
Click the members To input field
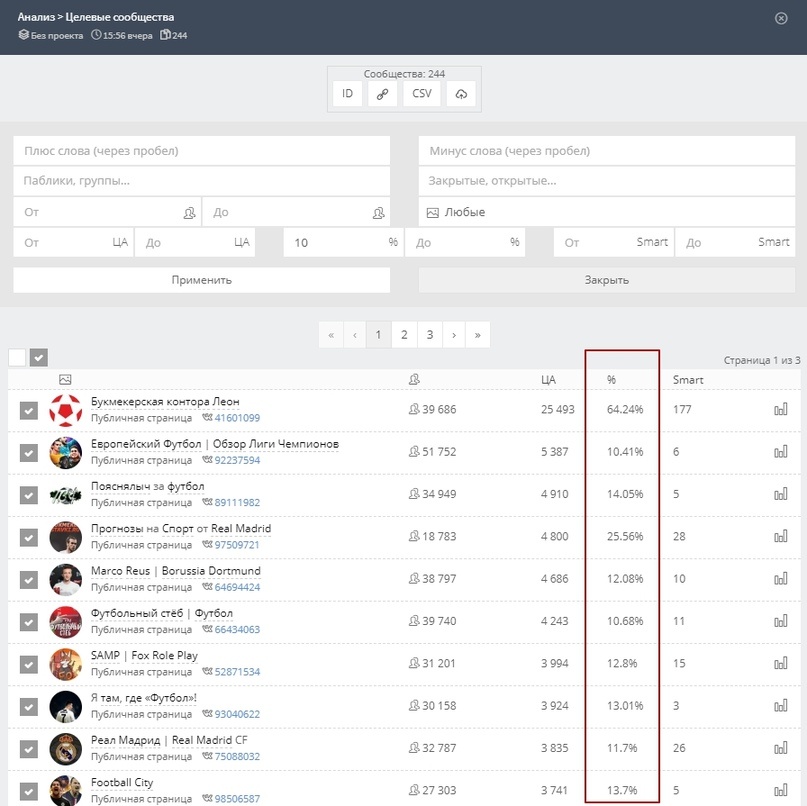(x=296, y=212)
